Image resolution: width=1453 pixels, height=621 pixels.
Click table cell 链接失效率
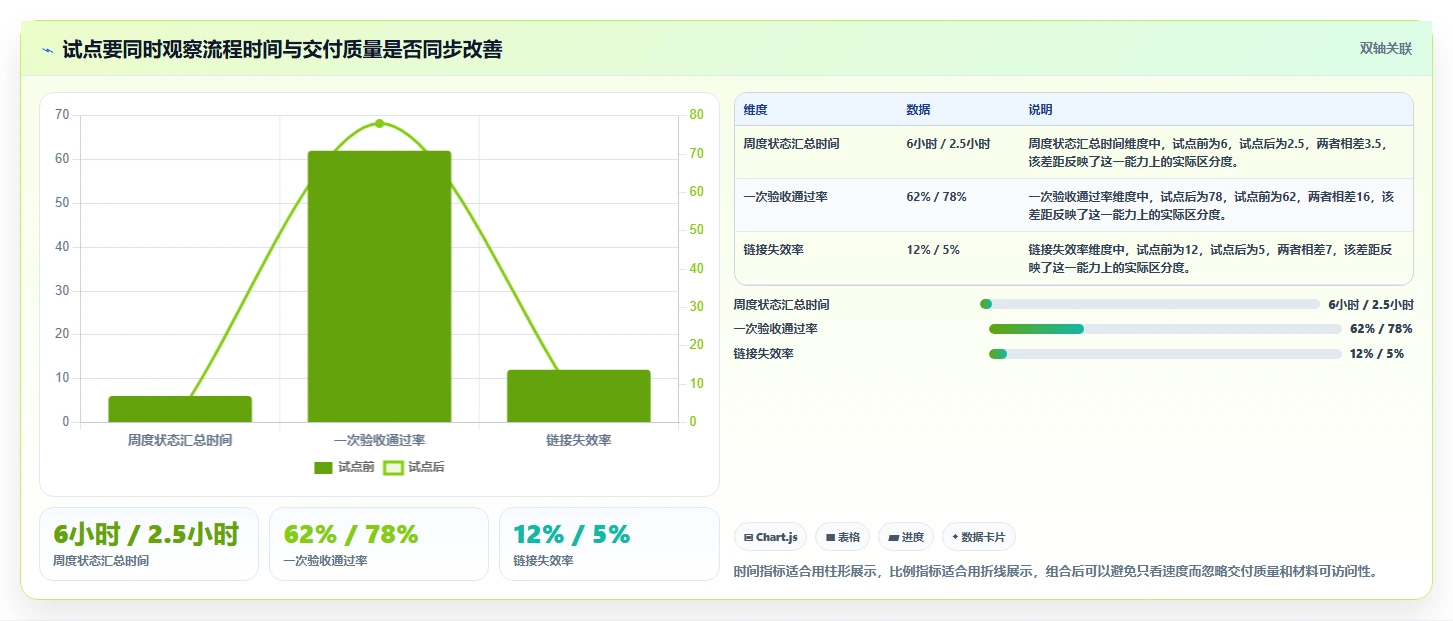(774, 250)
